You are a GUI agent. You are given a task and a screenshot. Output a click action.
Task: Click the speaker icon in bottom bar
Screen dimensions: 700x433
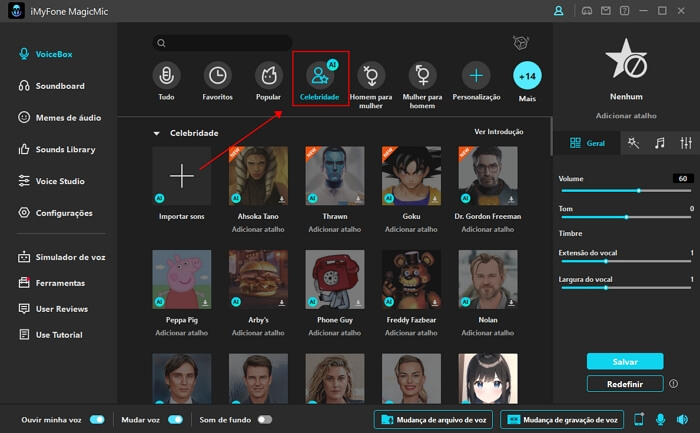coord(682,420)
